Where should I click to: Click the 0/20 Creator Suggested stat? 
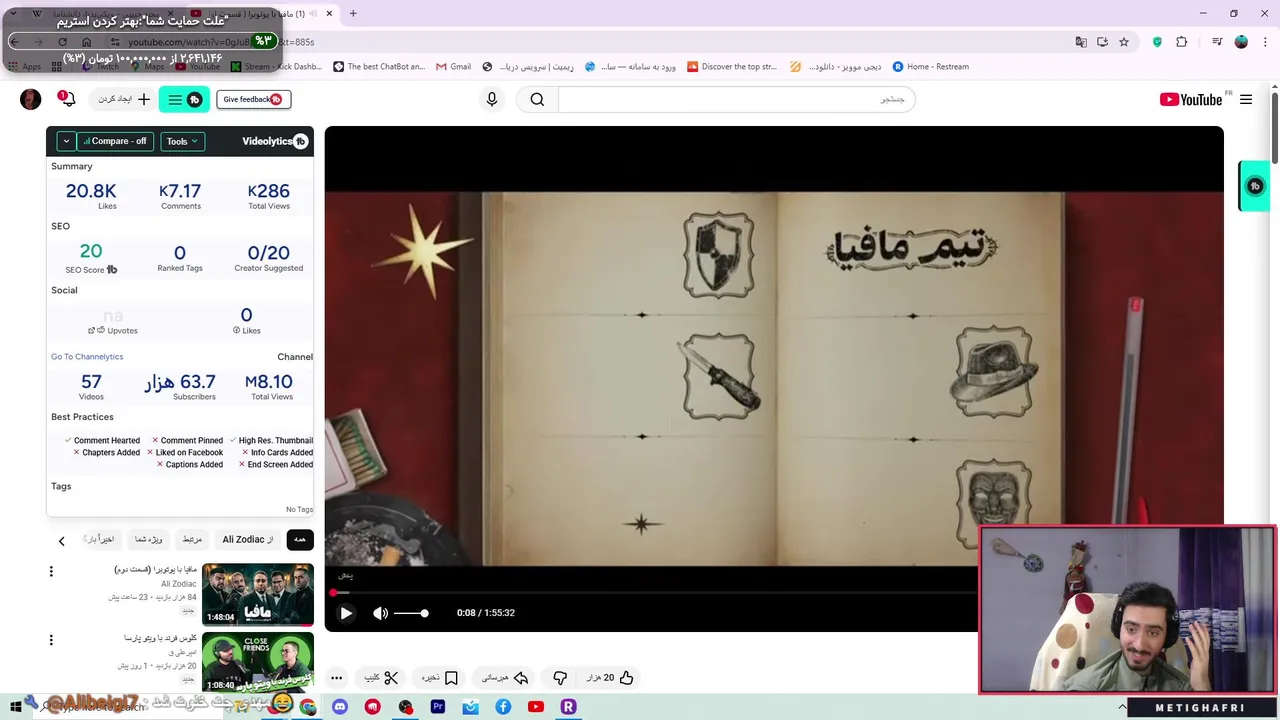coord(268,258)
